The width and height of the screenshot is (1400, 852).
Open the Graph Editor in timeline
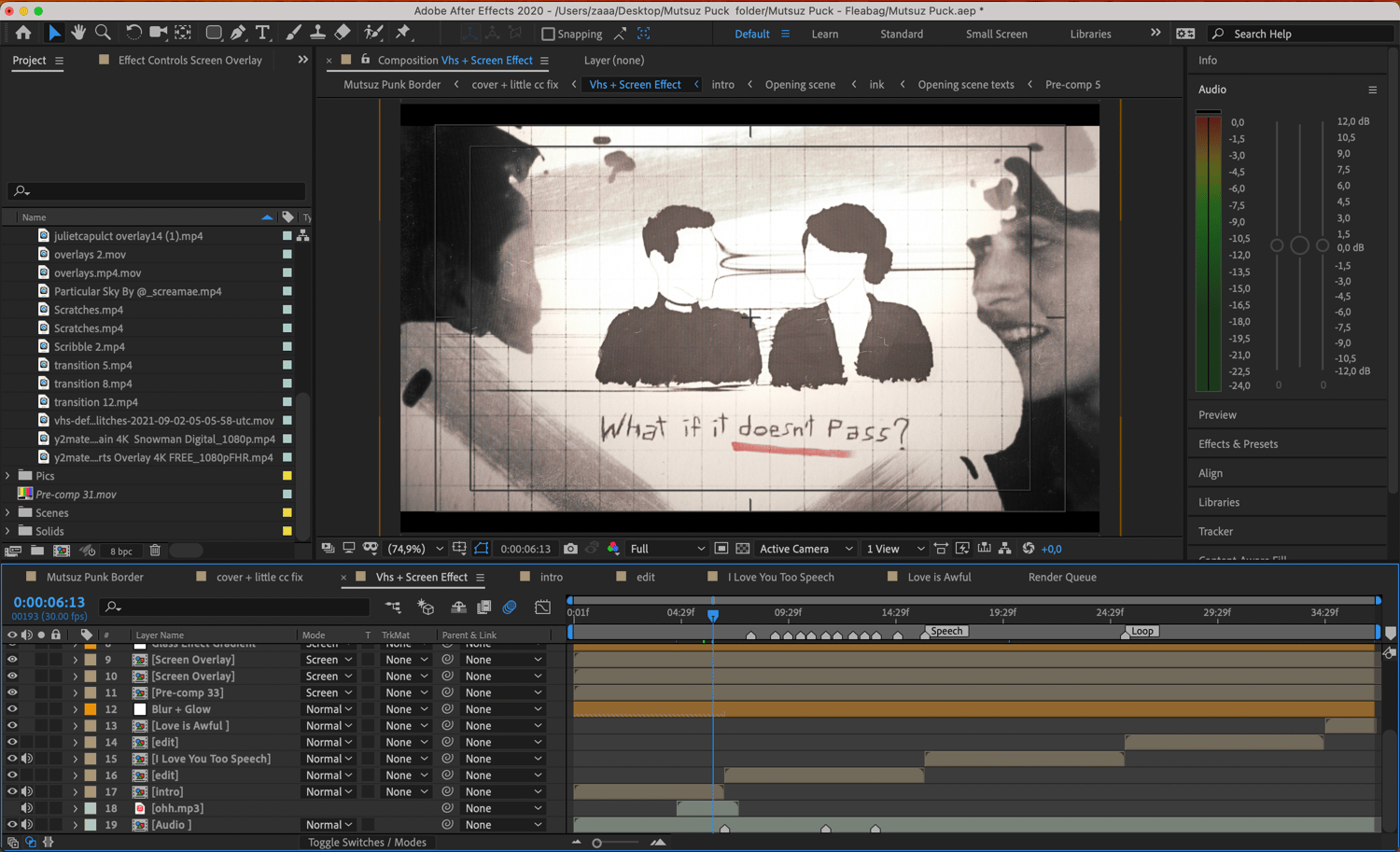(542, 608)
